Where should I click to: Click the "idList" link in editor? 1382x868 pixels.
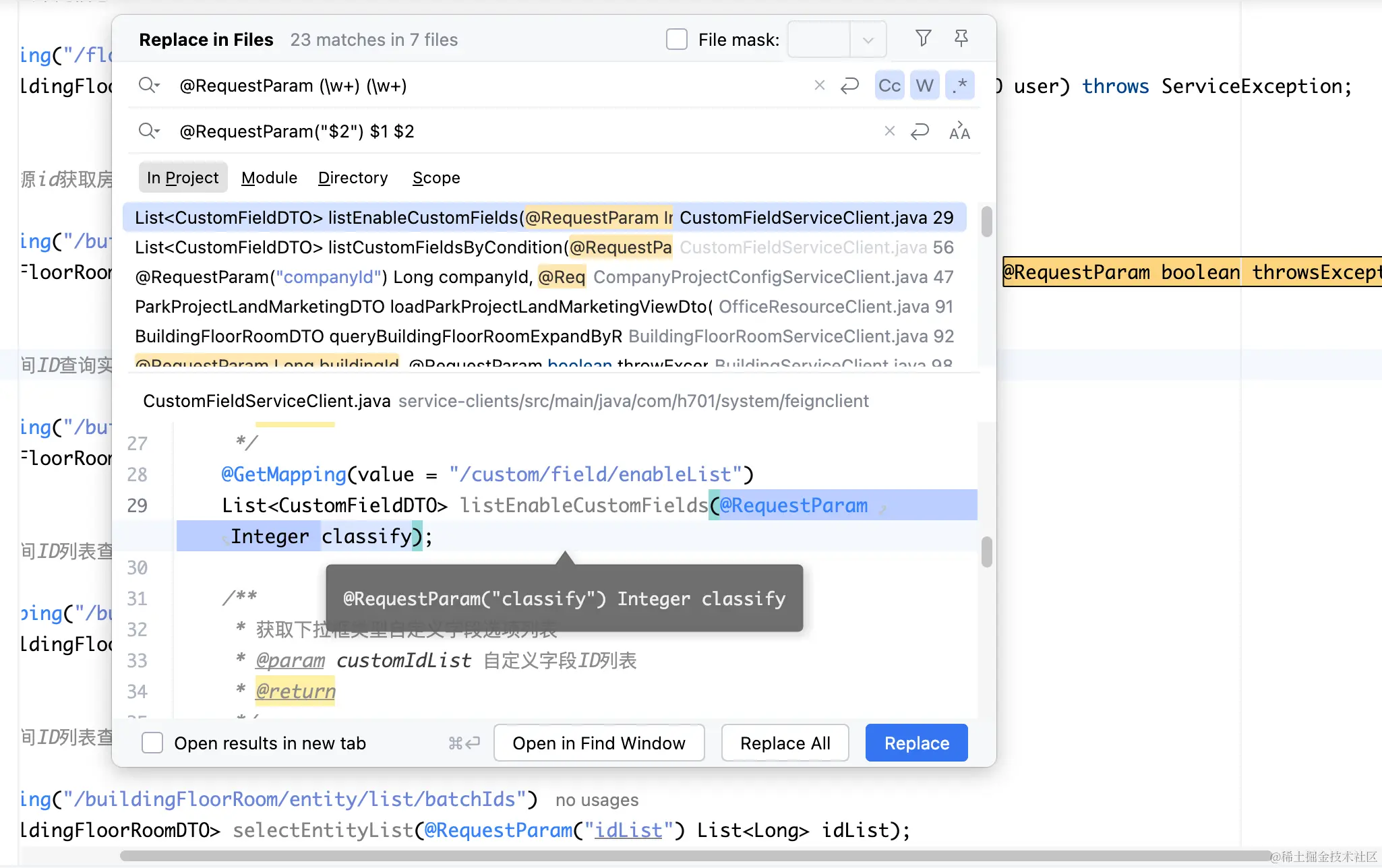pos(628,830)
